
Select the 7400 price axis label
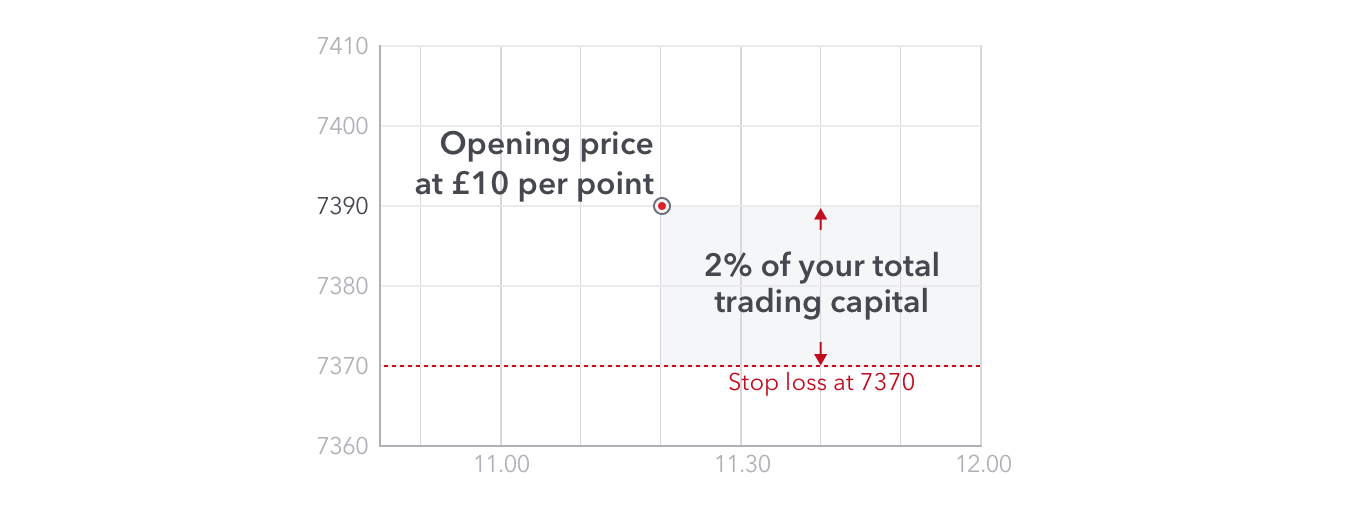[342, 126]
